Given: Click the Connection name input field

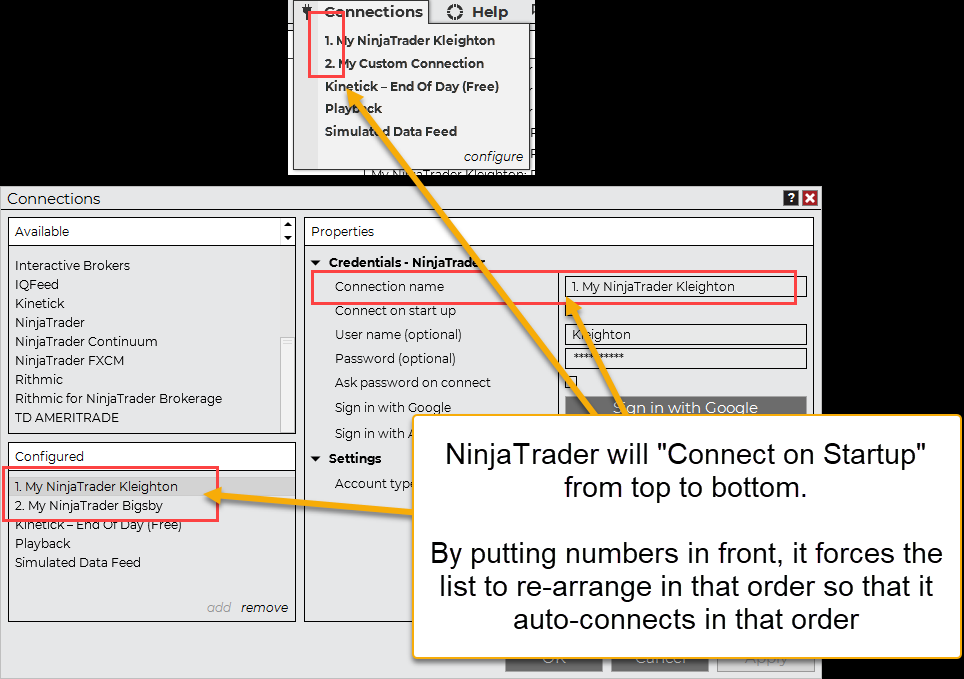Looking at the screenshot, I should (685, 287).
